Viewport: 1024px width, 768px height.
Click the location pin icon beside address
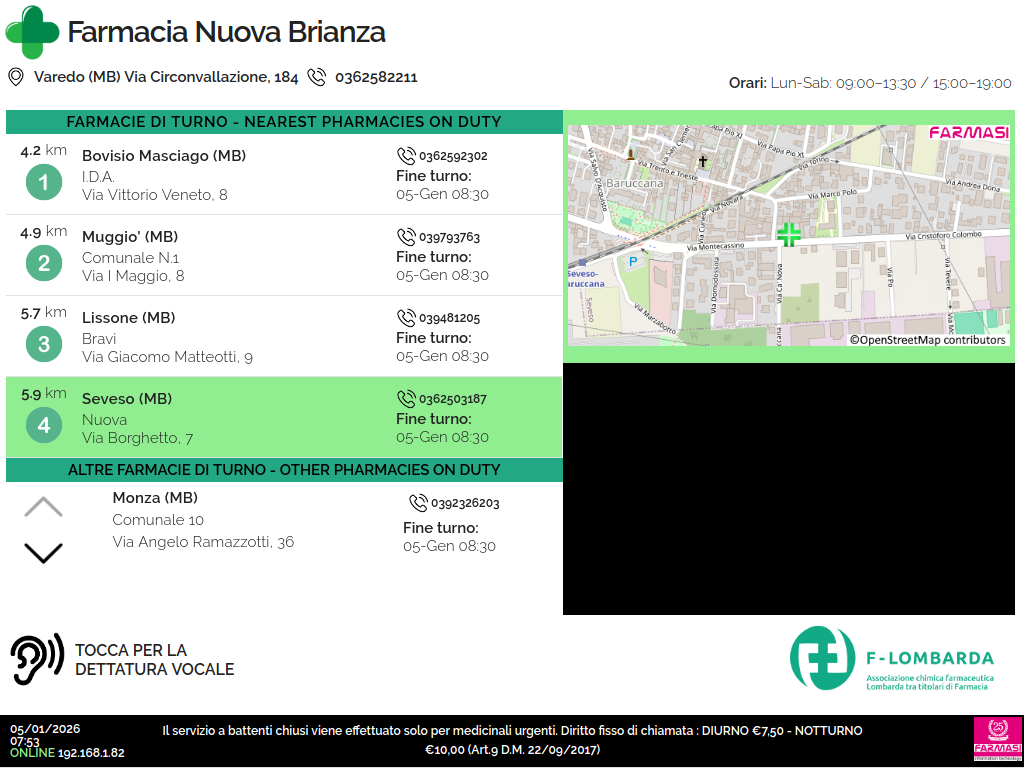pyautogui.click(x=16, y=77)
